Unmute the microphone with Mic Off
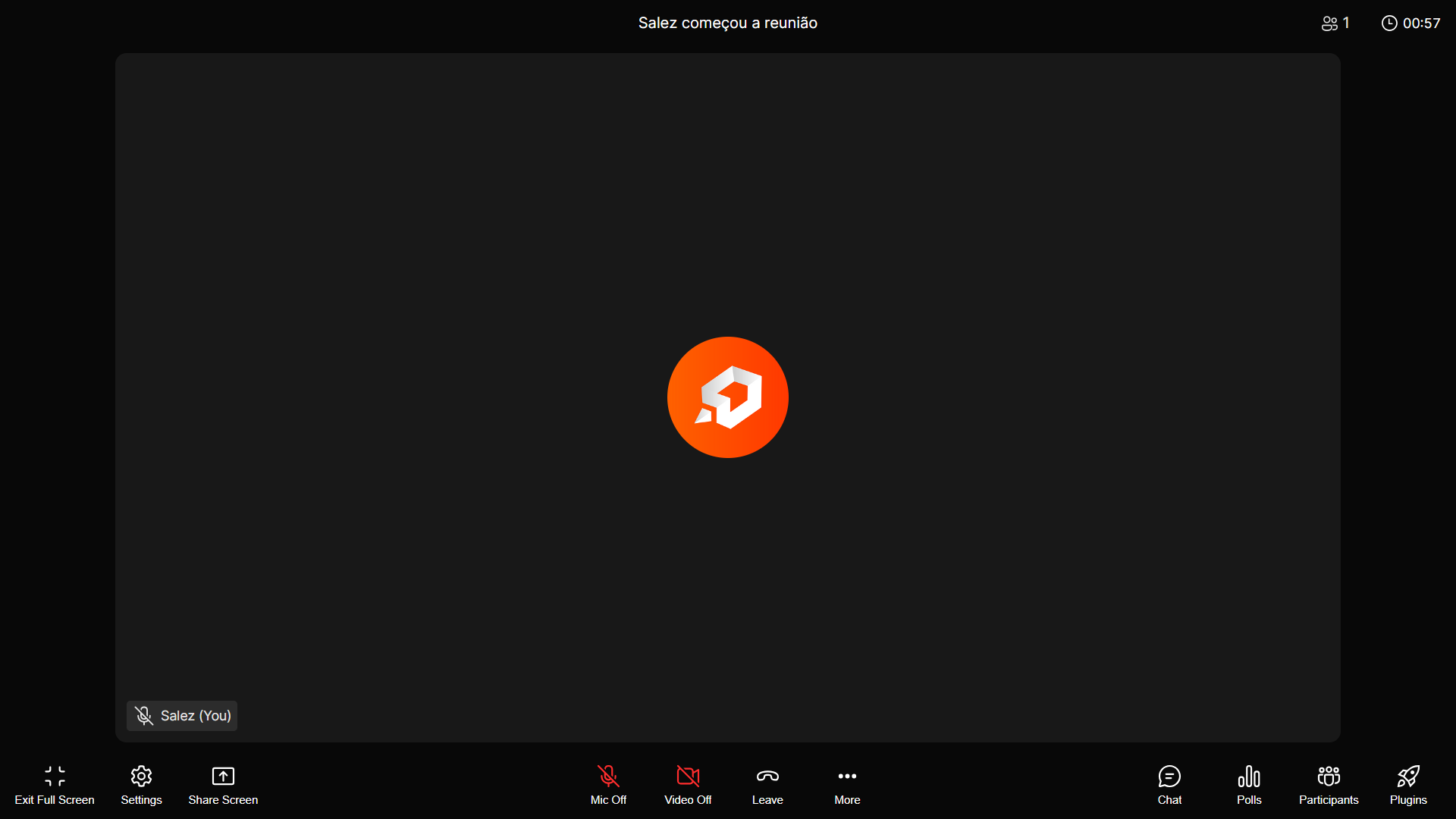The image size is (1456, 819). (608, 785)
